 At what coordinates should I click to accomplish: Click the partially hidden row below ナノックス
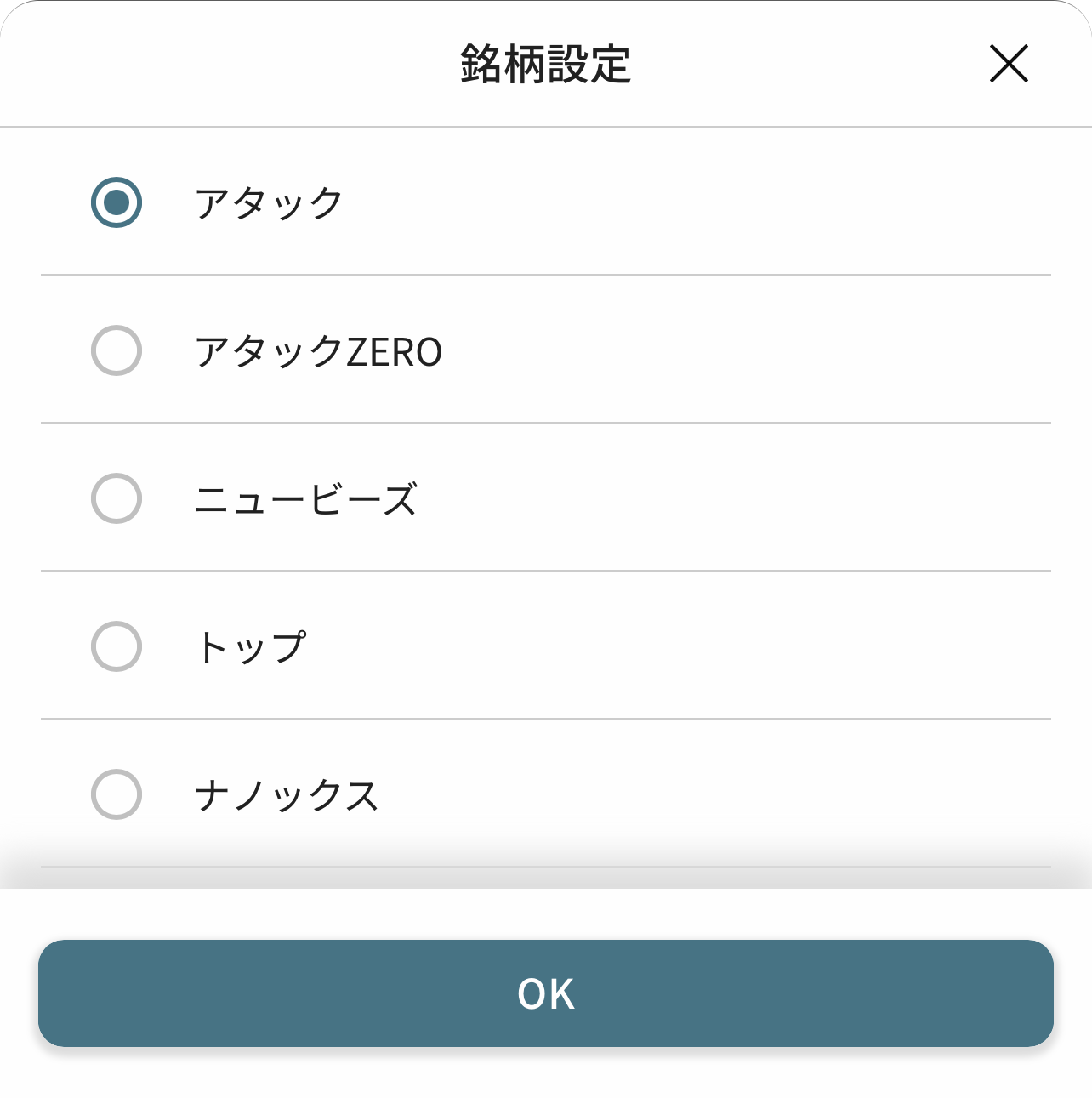click(x=546, y=879)
